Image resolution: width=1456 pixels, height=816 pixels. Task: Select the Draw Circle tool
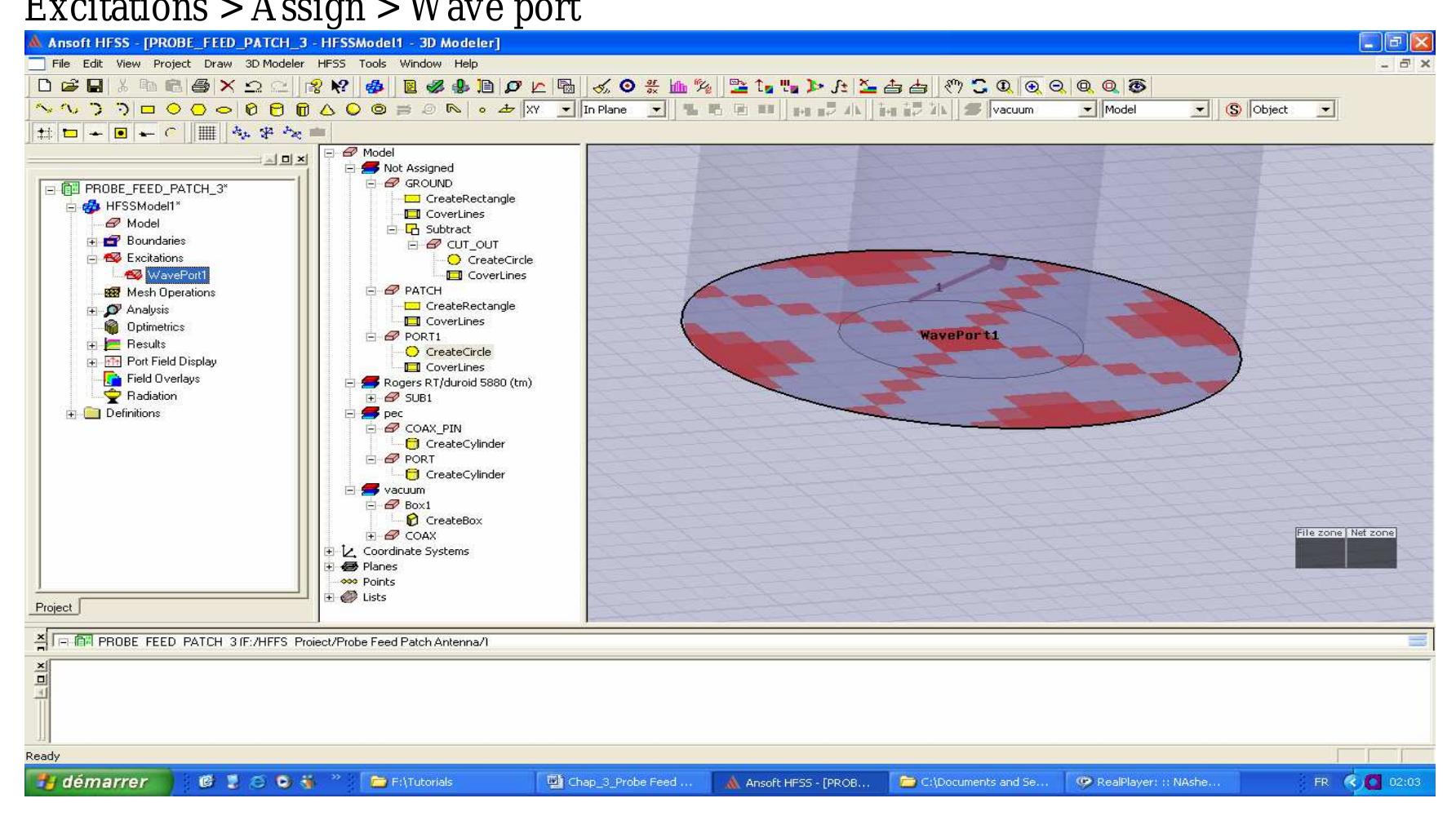pyautogui.click(x=175, y=110)
